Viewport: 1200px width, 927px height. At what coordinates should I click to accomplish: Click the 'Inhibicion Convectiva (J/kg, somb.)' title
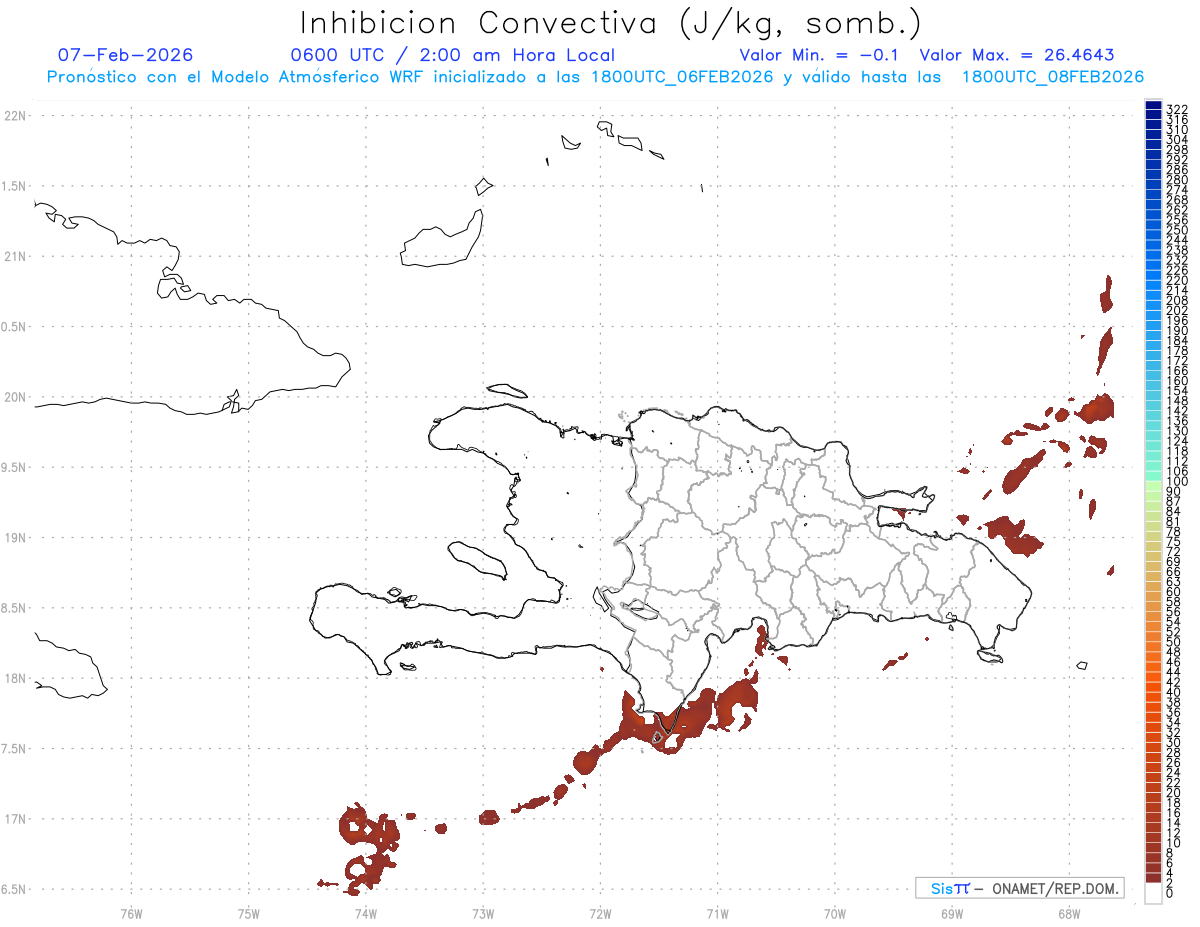[611, 24]
